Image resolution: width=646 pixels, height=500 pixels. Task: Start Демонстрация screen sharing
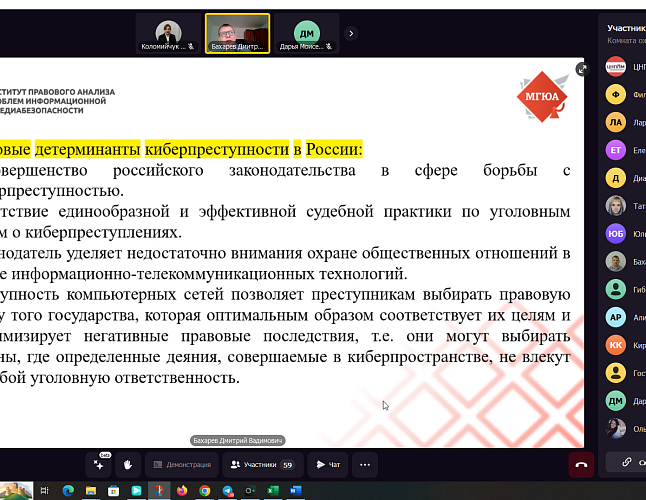[x=182, y=464]
